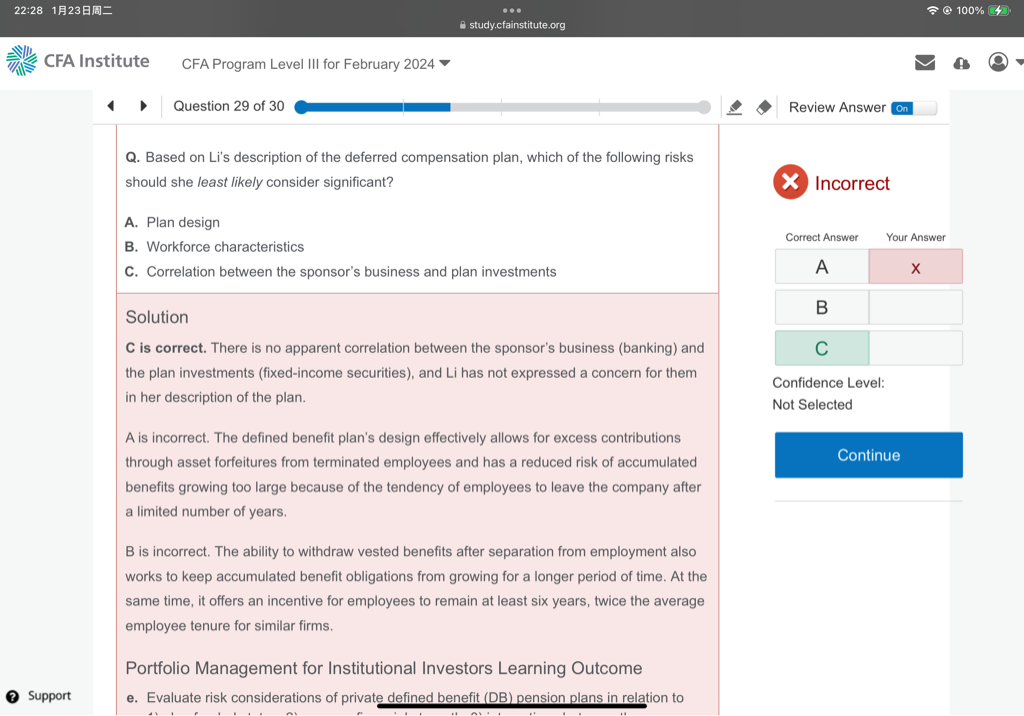1024x716 pixels.
Task: Toggle Review Answer switch off
Action: coord(913,108)
